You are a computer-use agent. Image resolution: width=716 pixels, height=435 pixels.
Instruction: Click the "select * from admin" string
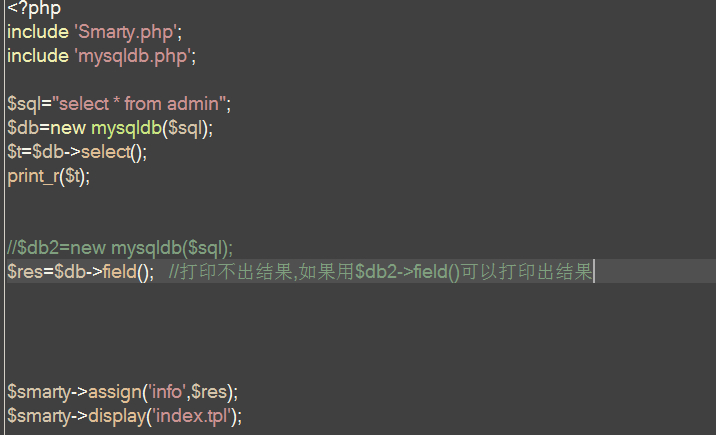139,104
